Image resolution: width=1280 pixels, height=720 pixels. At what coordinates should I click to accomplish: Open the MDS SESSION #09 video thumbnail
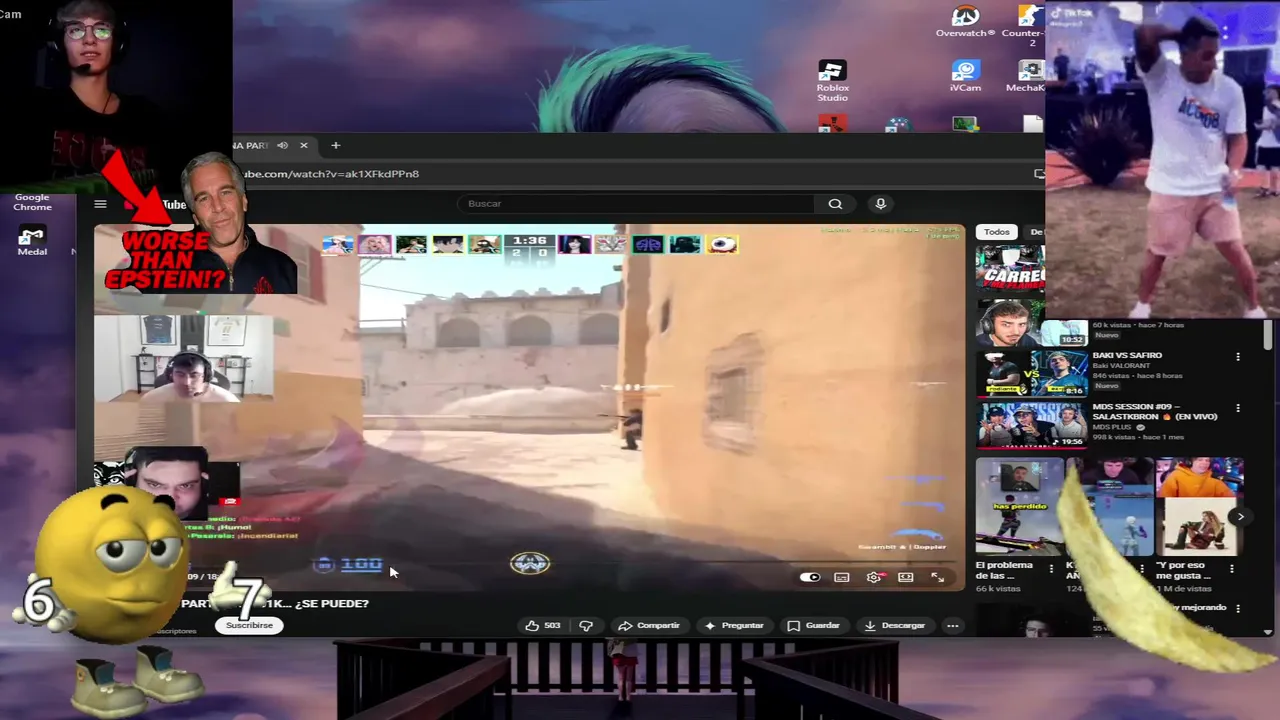(1032, 425)
